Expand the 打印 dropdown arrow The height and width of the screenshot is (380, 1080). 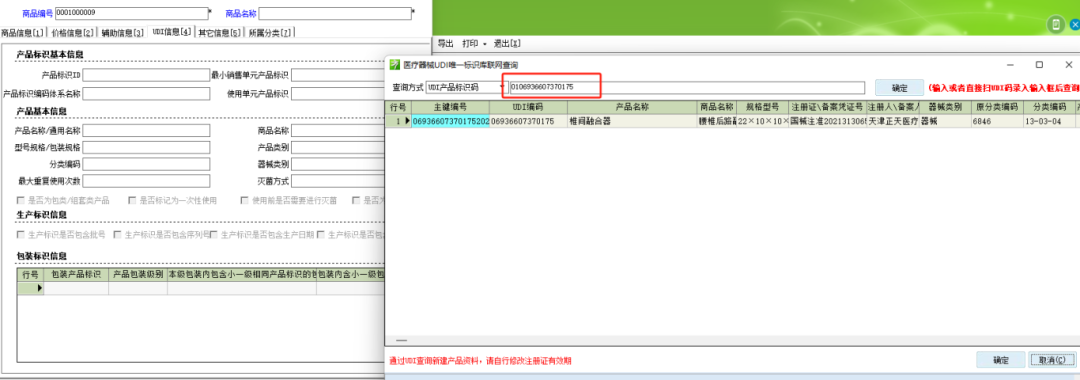click(485, 43)
